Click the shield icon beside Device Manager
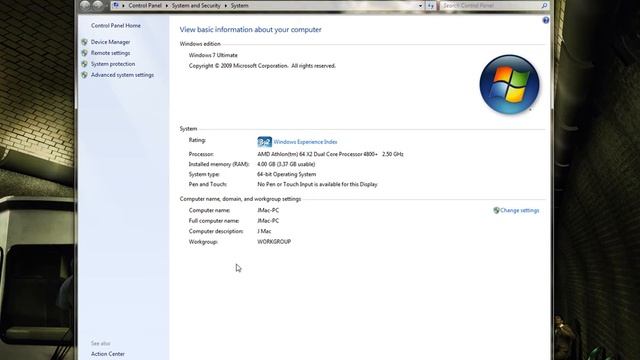Viewport: 640px width, 360px height. tap(84, 42)
